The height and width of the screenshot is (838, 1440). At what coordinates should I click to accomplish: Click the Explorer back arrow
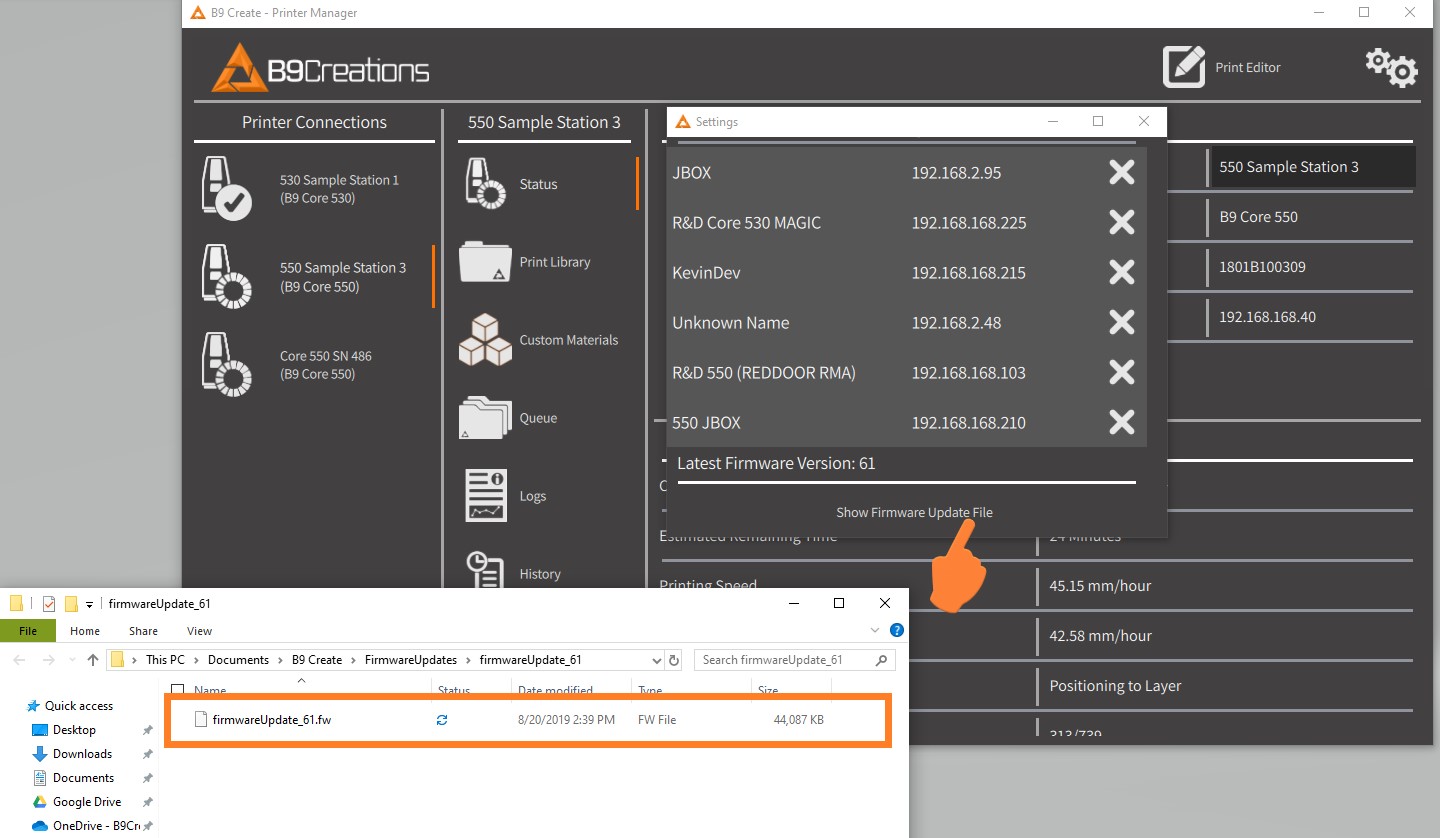point(19,660)
